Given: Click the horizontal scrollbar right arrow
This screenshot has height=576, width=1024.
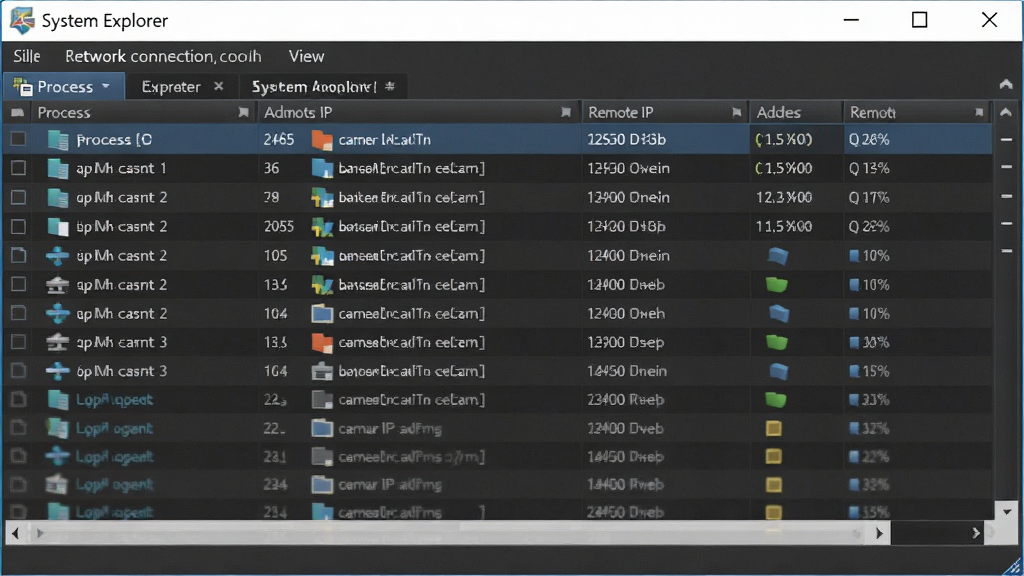Looking at the screenshot, I should (880, 534).
